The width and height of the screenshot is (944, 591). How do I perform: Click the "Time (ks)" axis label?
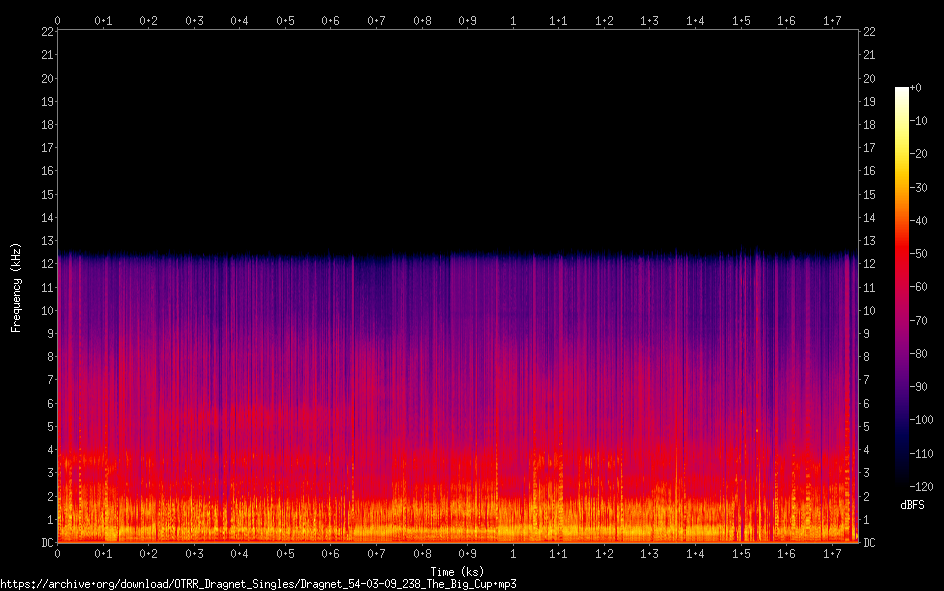point(457,572)
